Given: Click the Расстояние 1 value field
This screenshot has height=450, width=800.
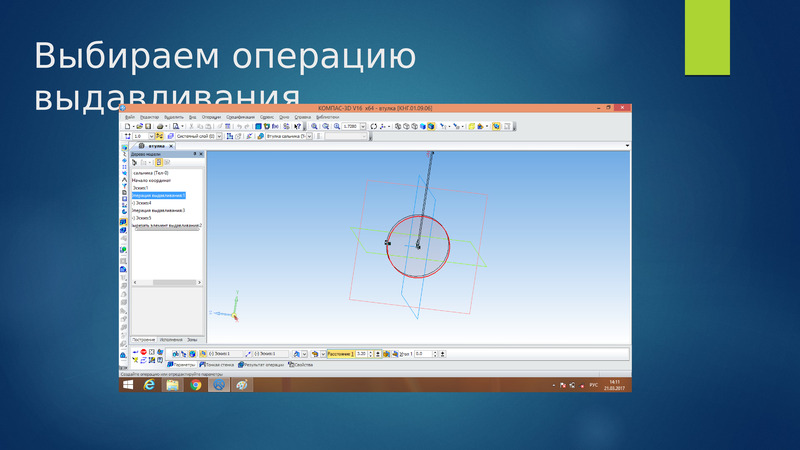Looking at the screenshot, I should coord(361,354).
